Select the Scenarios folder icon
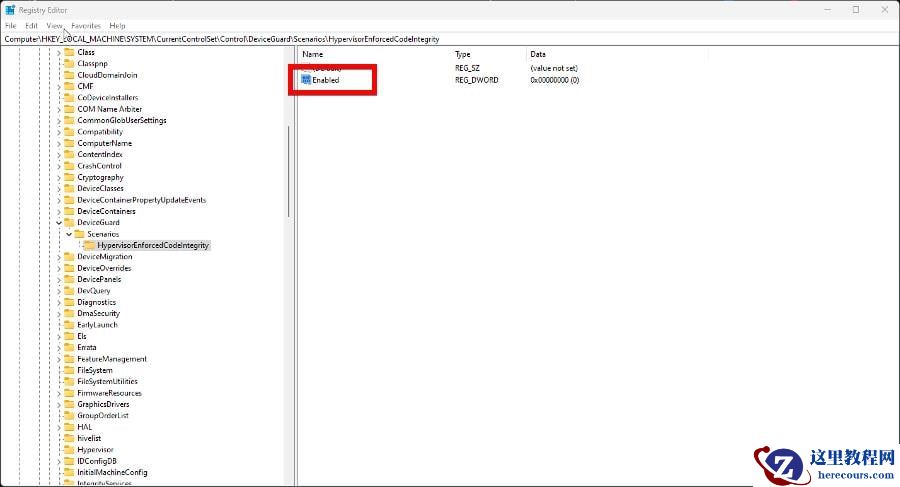The image size is (900, 487). coord(79,234)
